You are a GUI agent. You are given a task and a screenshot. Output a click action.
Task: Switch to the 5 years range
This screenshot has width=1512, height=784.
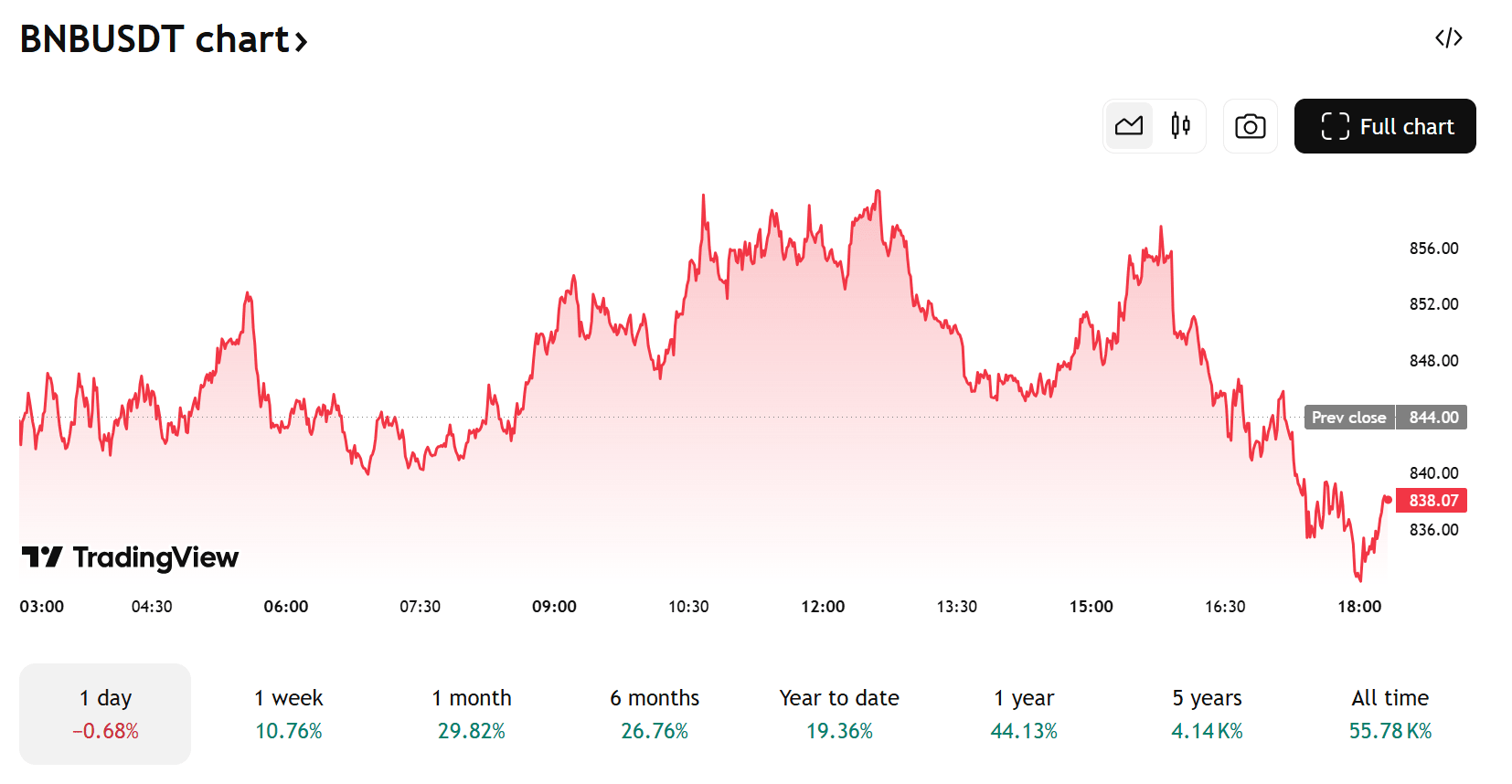coord(1207,714)
